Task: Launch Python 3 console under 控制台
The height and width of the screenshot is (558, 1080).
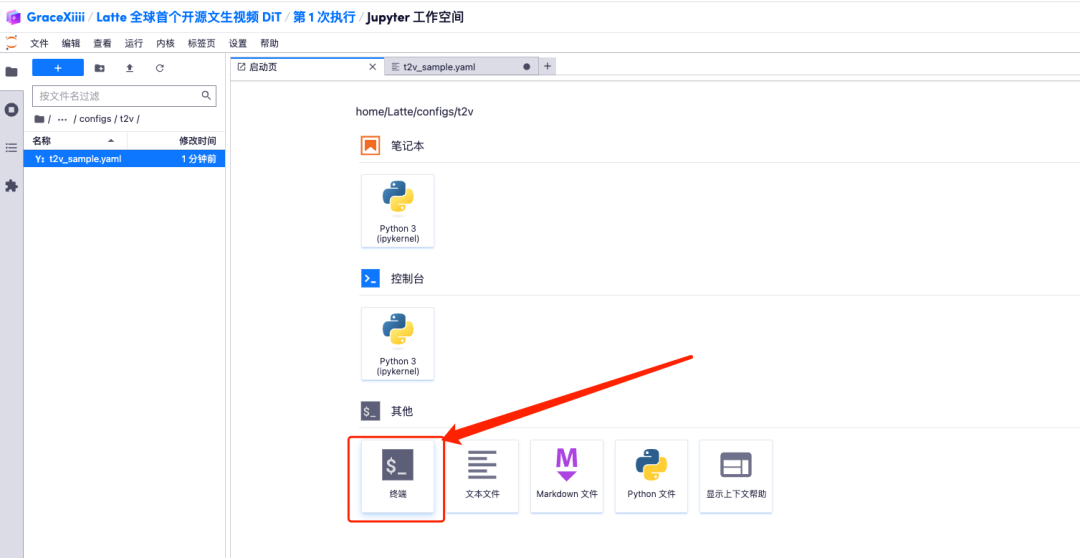Action: point(397,344)
